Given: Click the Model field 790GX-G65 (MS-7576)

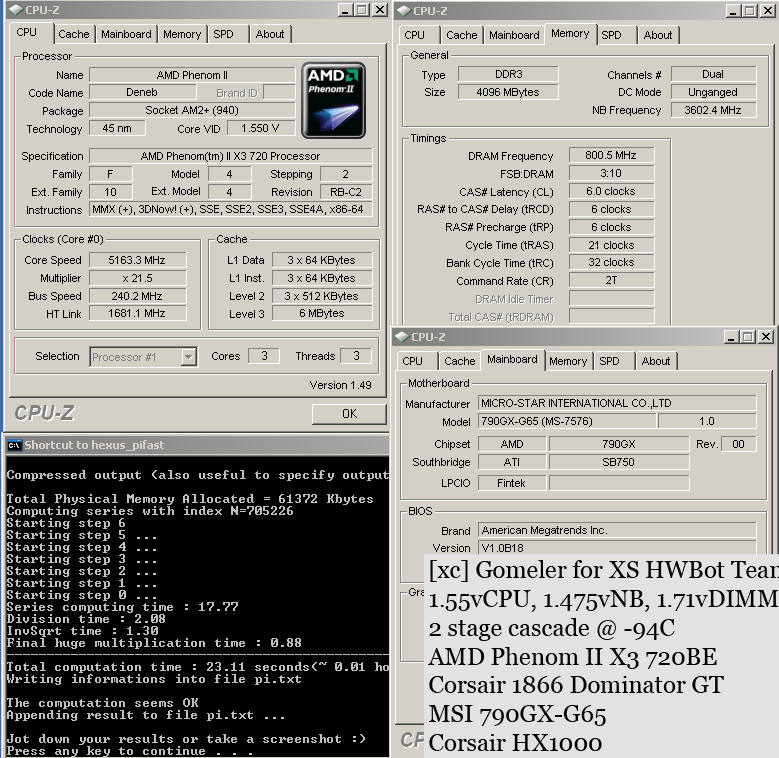Looking at the screenshot, I should click(x=567, y=421).
